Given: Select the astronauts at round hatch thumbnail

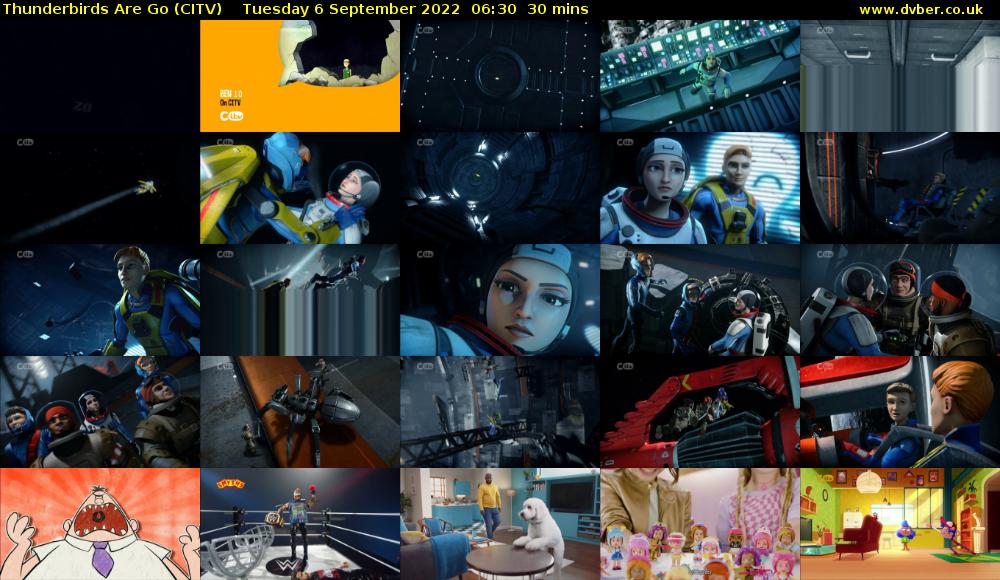Looking at the screenshot, I should pyautogui.click(x=700, y=300).
